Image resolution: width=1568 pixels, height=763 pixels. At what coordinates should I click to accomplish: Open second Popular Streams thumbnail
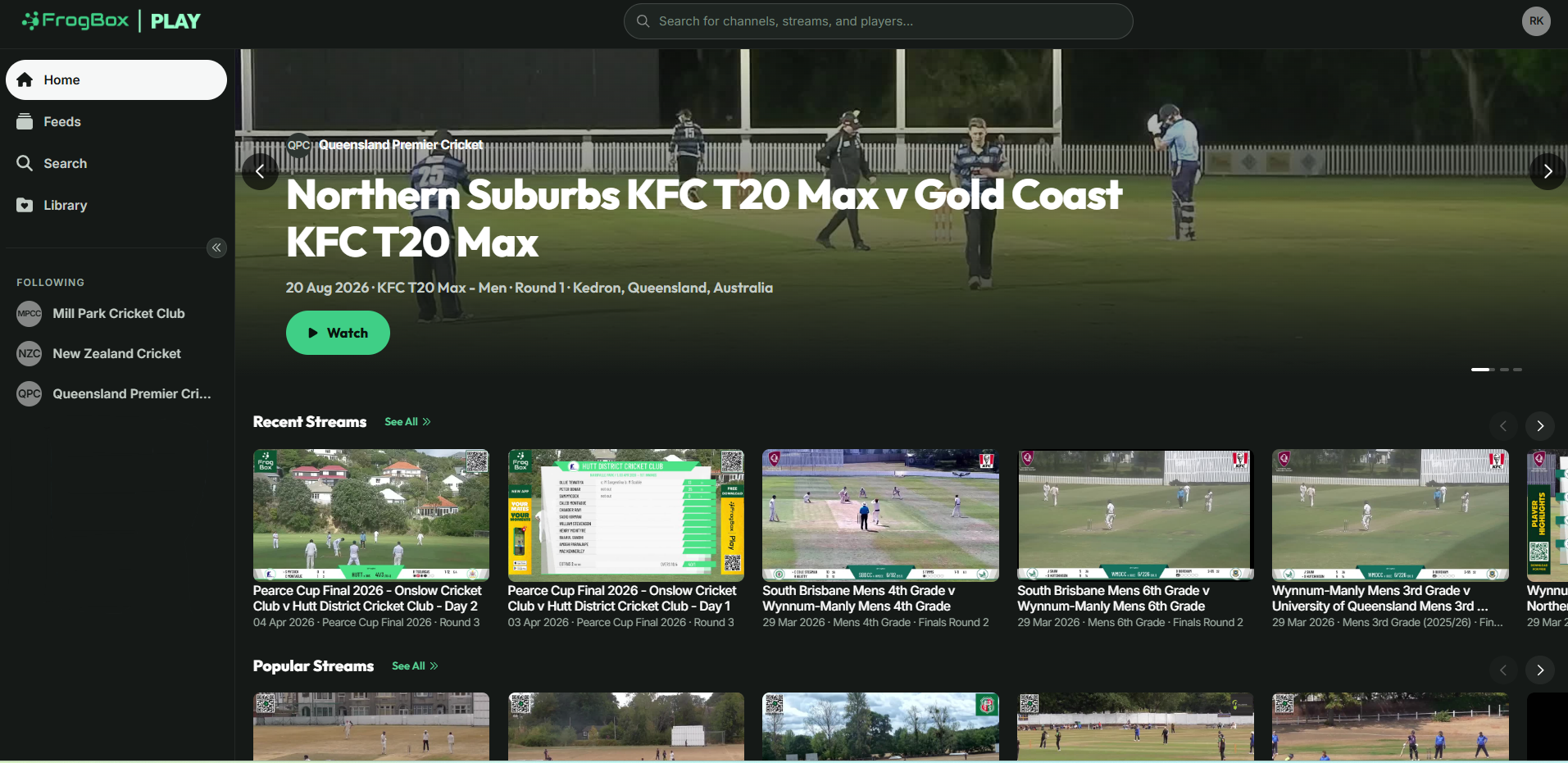pos(626,727)
